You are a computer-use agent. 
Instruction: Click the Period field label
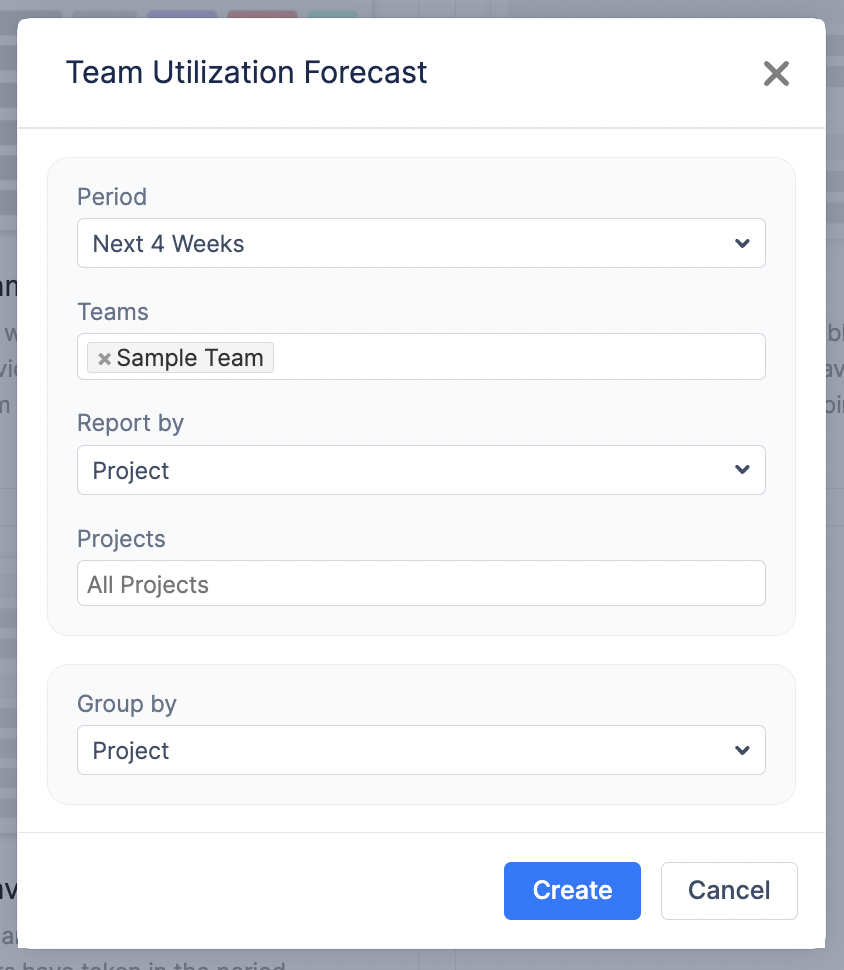tap(112, 196)
